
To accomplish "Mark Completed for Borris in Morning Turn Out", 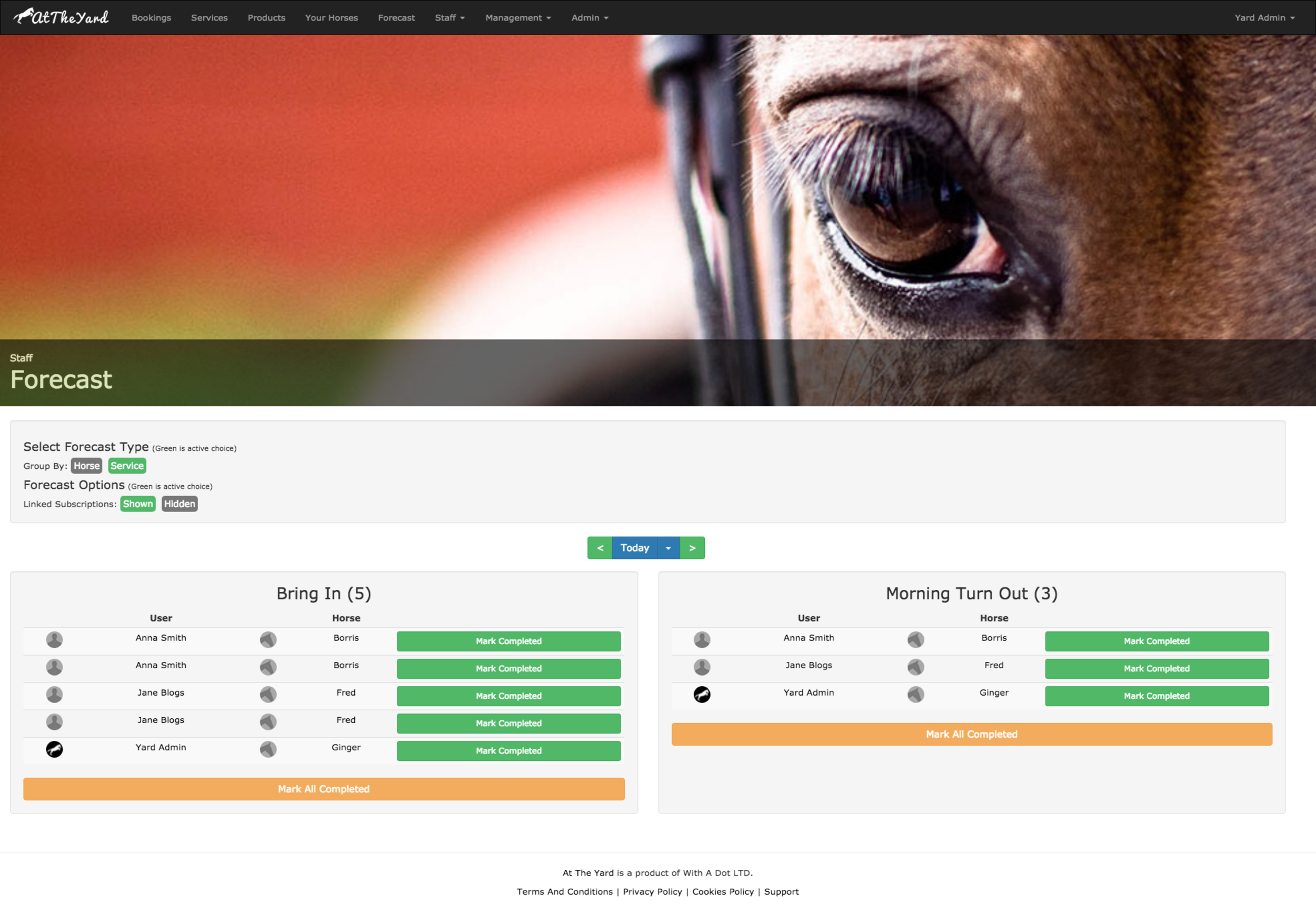I will 1157,642.
